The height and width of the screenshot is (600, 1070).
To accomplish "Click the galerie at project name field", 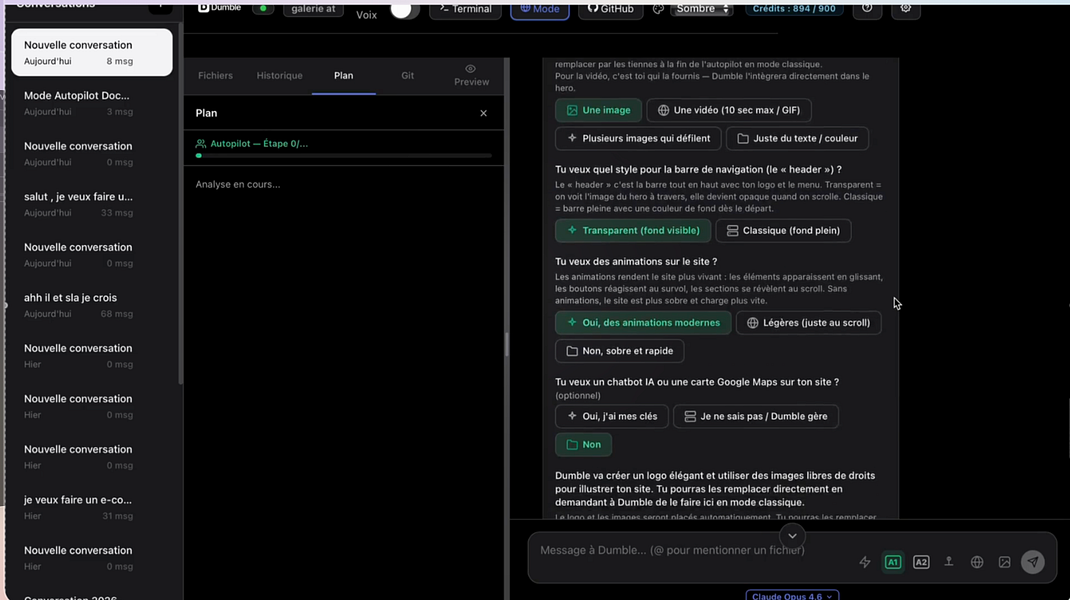I will [313, 9].
